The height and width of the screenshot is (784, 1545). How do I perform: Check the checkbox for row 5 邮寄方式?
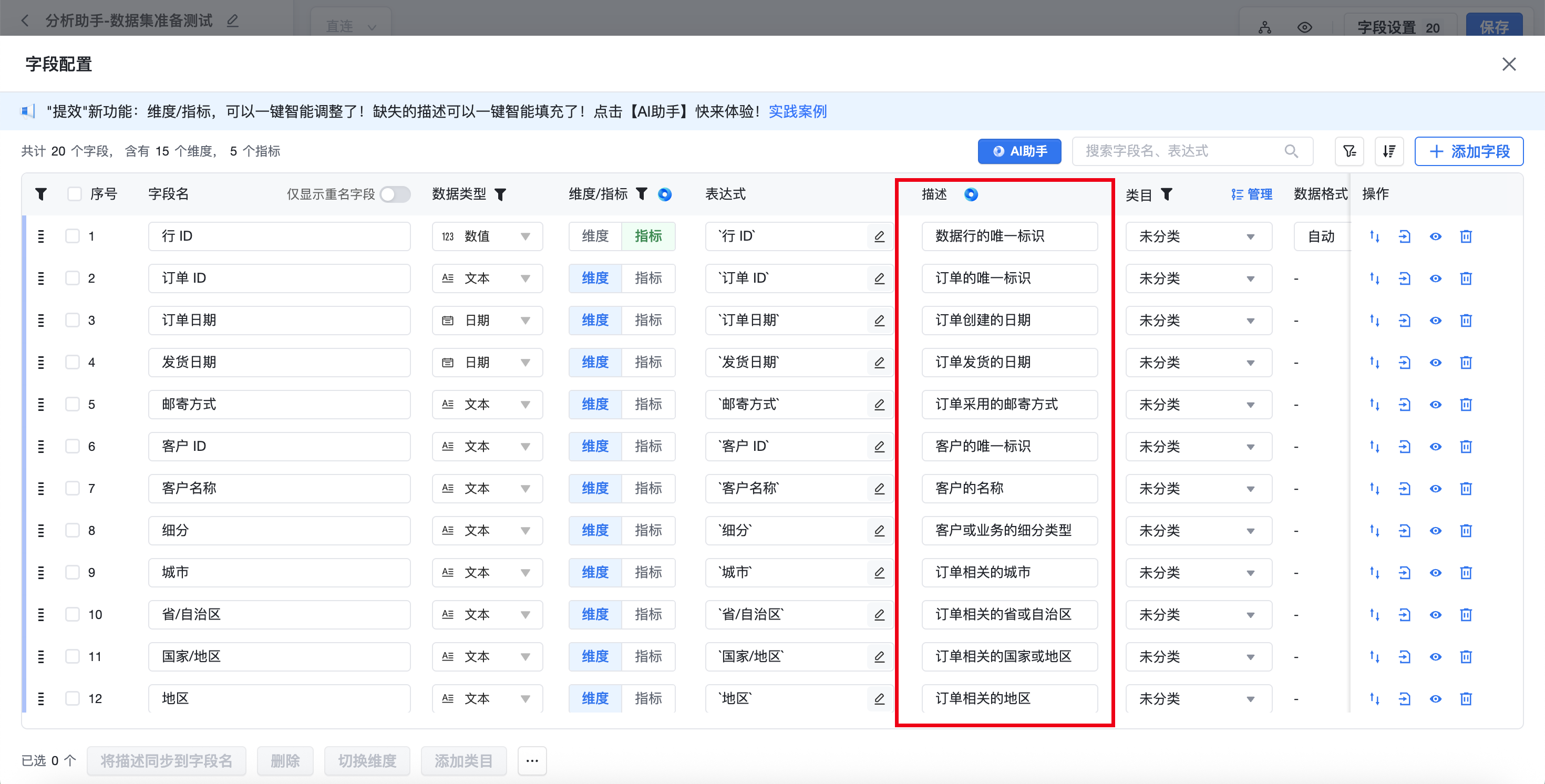tap(73, 404)
